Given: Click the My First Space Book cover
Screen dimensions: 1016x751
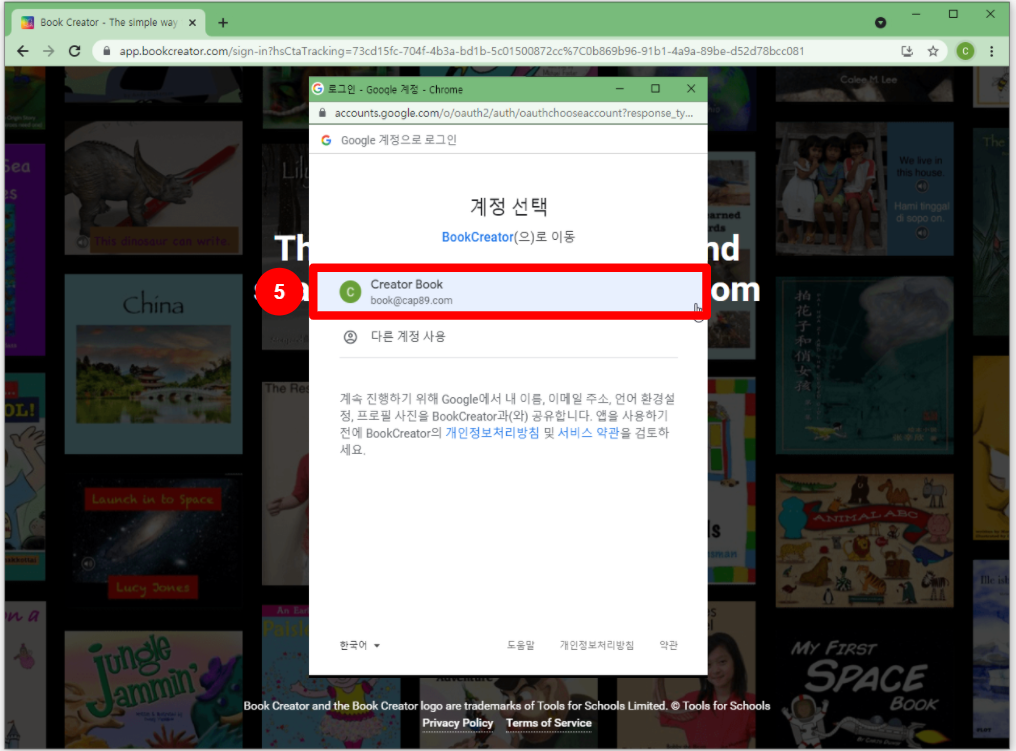Looking at the screenshot, I should pos(864,689).
